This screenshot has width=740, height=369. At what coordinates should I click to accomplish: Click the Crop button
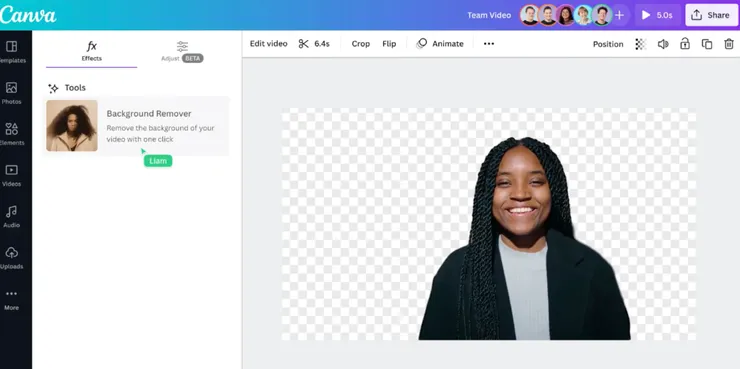[361, 43]
